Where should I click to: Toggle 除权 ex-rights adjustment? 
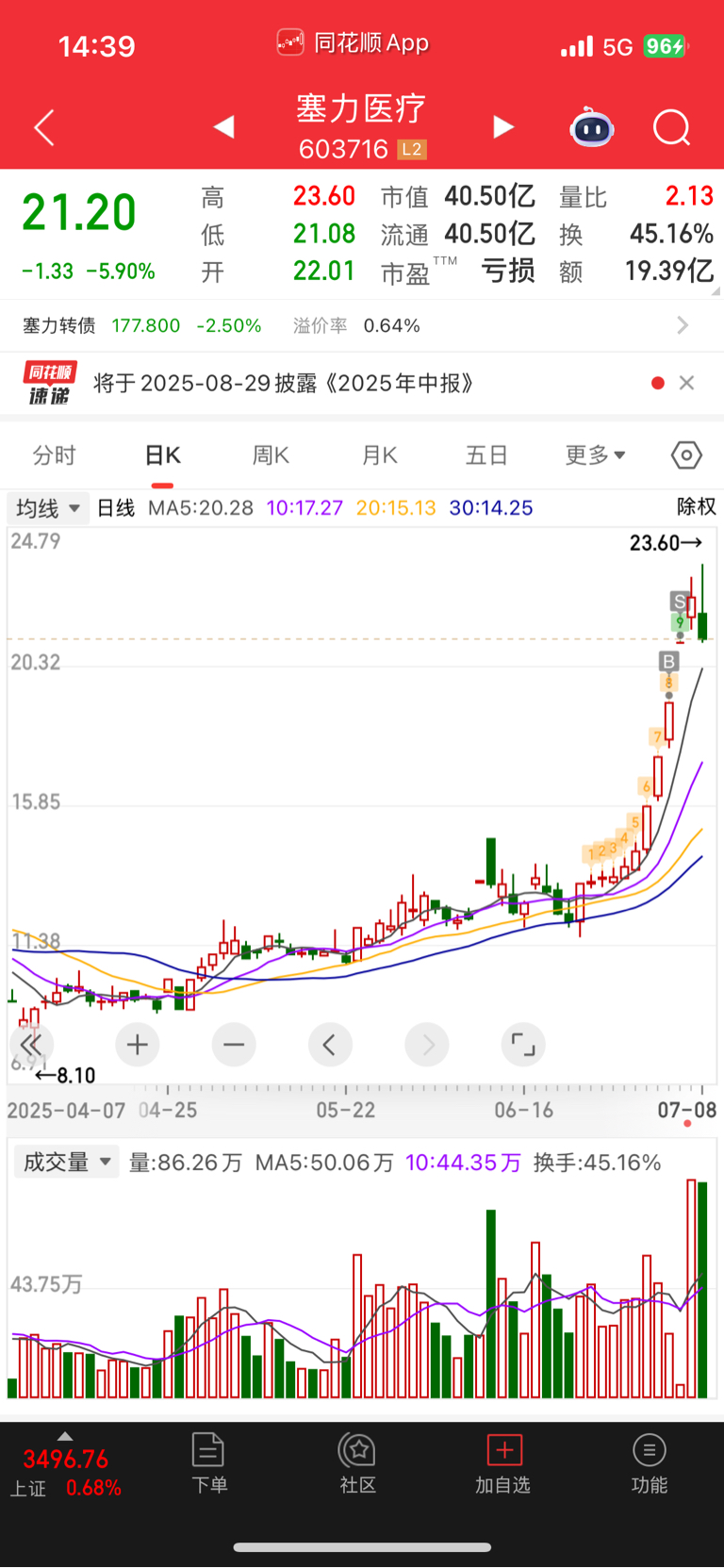[696, 507]
